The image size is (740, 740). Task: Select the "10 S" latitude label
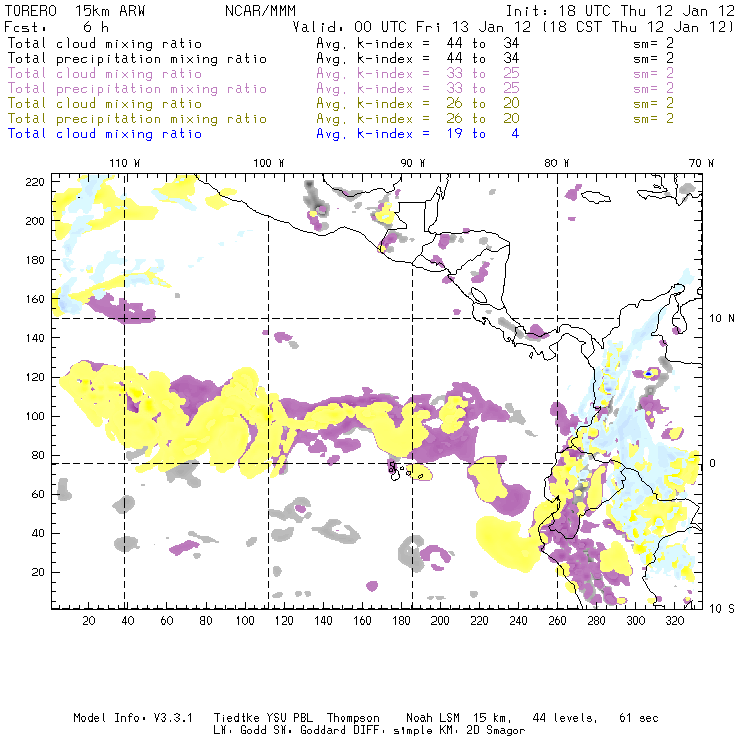pyautogui.click(x=722, y=609)
